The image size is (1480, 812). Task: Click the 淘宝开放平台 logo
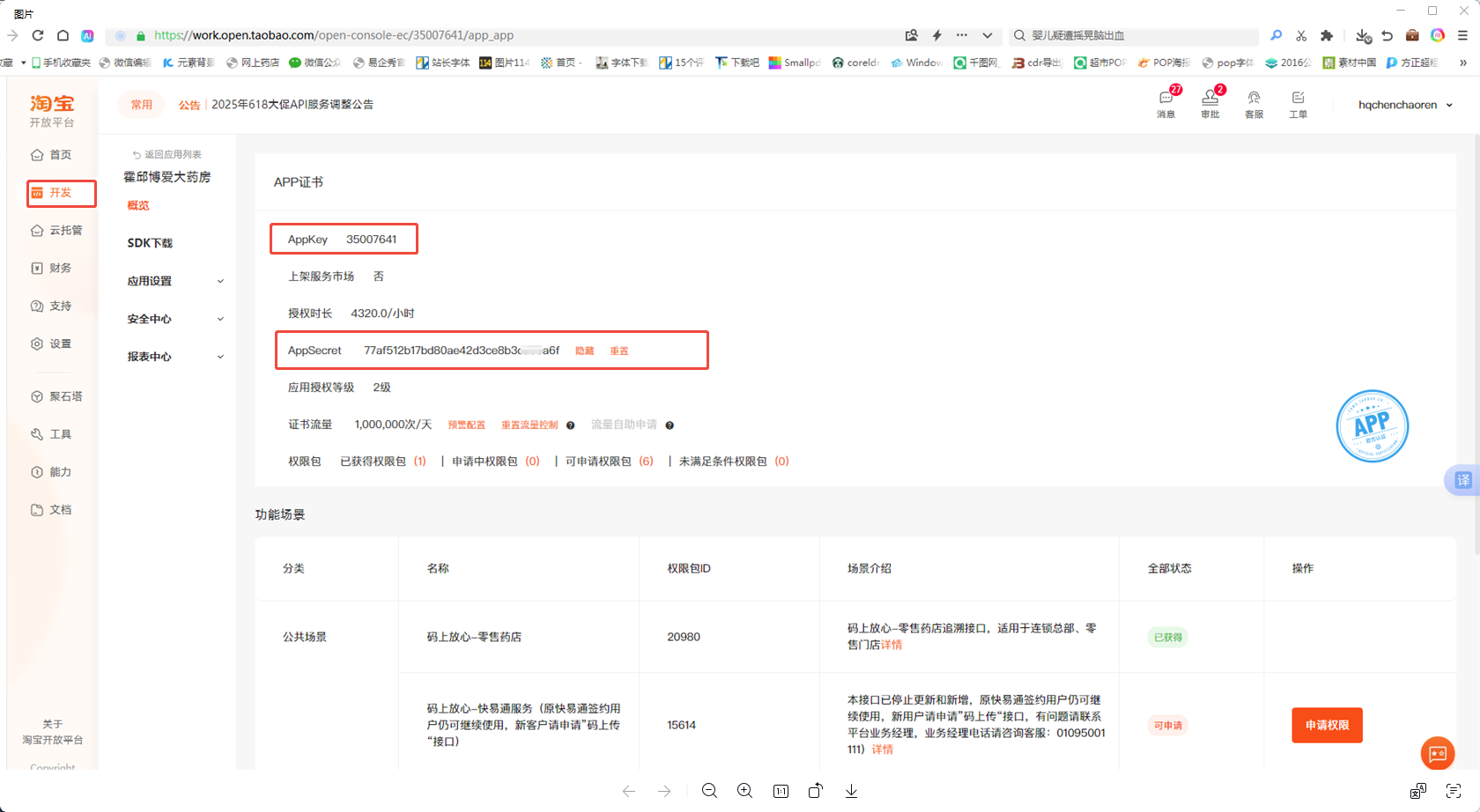(x=52, y=111)
